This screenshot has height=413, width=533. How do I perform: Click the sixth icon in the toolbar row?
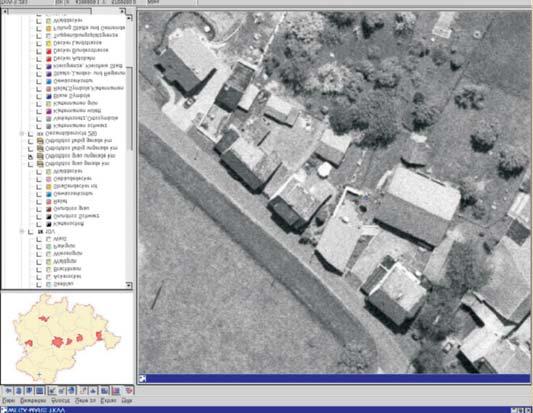click(x=62, y=391)
